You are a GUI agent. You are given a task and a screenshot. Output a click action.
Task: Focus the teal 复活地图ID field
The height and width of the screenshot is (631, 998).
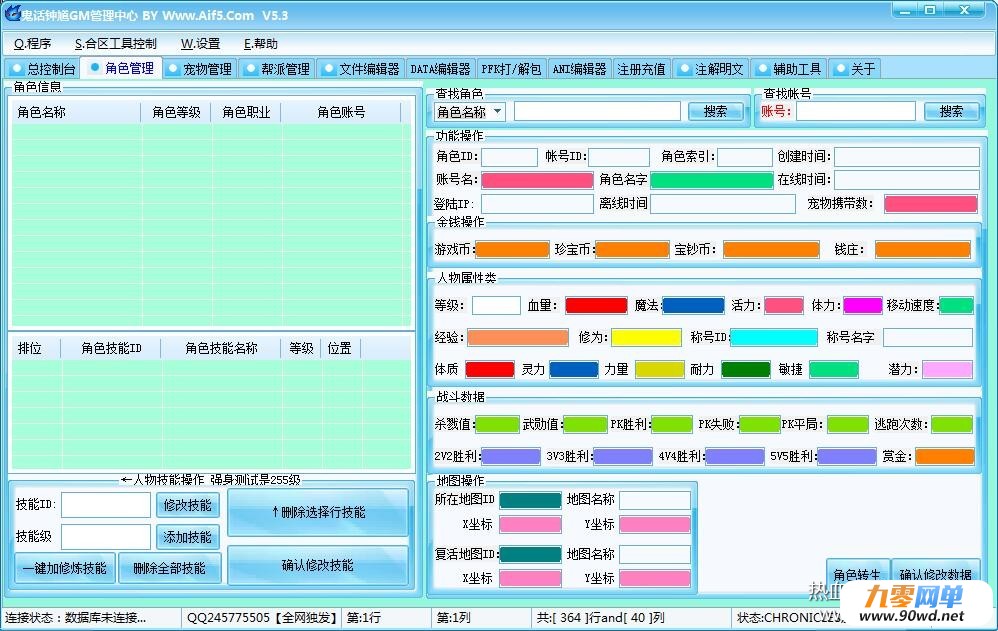[x=530, y=555]
